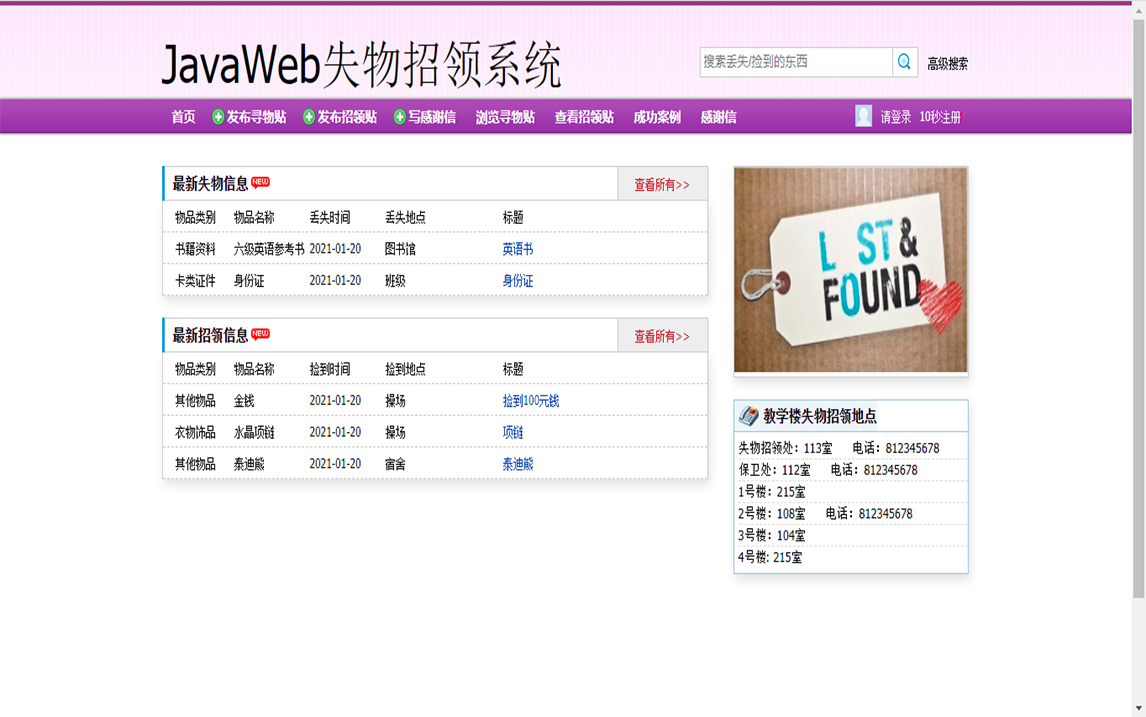The height and width of the screenshot is (717, 1146).
Task: Click the 金钱 item name cell
Action: (x=244, y=401)
